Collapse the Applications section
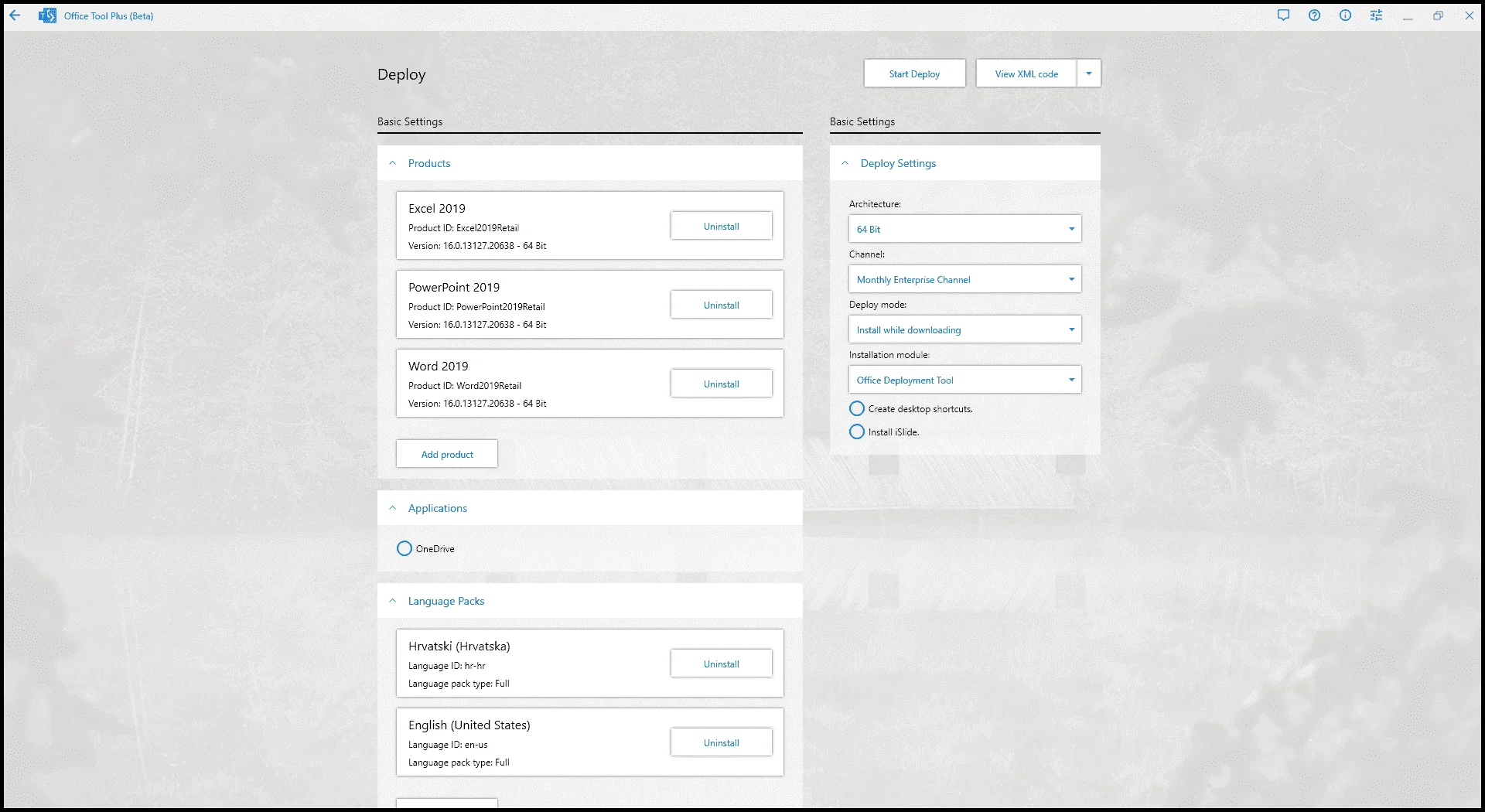 (x=392, y=508)
